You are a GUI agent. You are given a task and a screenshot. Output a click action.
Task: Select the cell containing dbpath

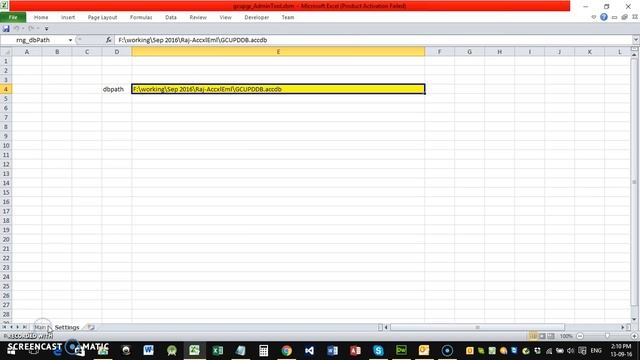click(x=117, y=89)
